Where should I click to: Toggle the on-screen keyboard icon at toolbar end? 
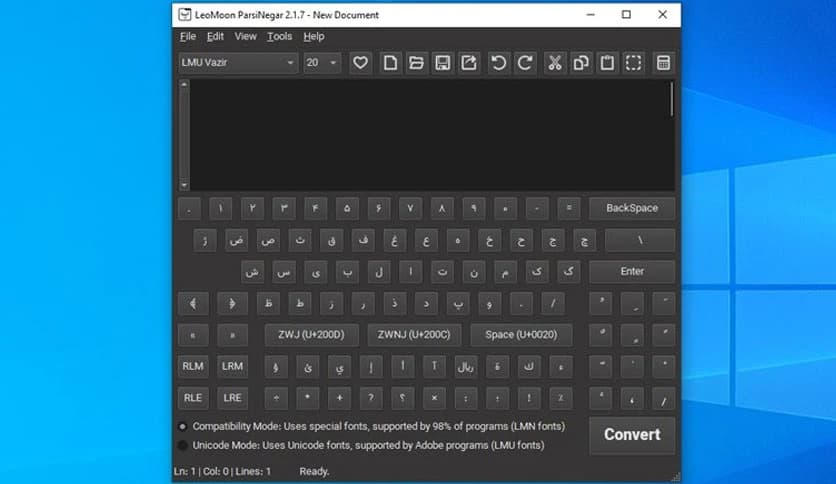(x=663, y=63)
